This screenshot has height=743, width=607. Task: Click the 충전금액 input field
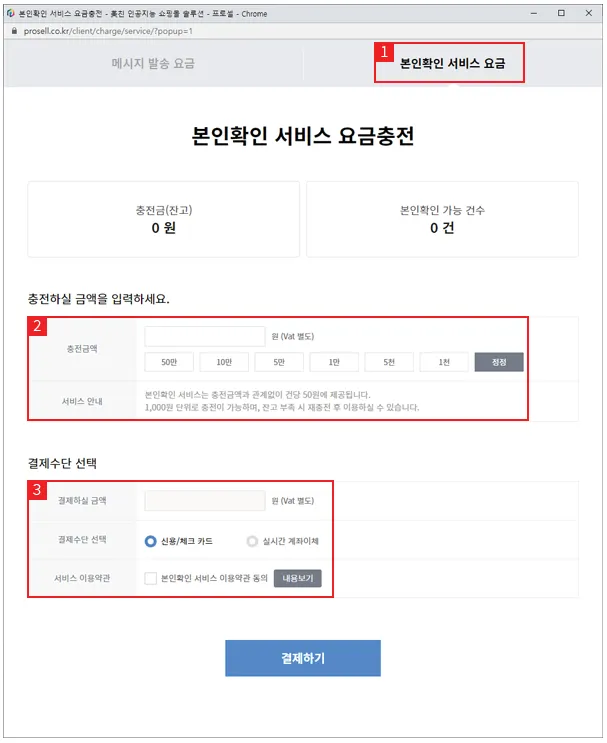click(x=204, y=336)
